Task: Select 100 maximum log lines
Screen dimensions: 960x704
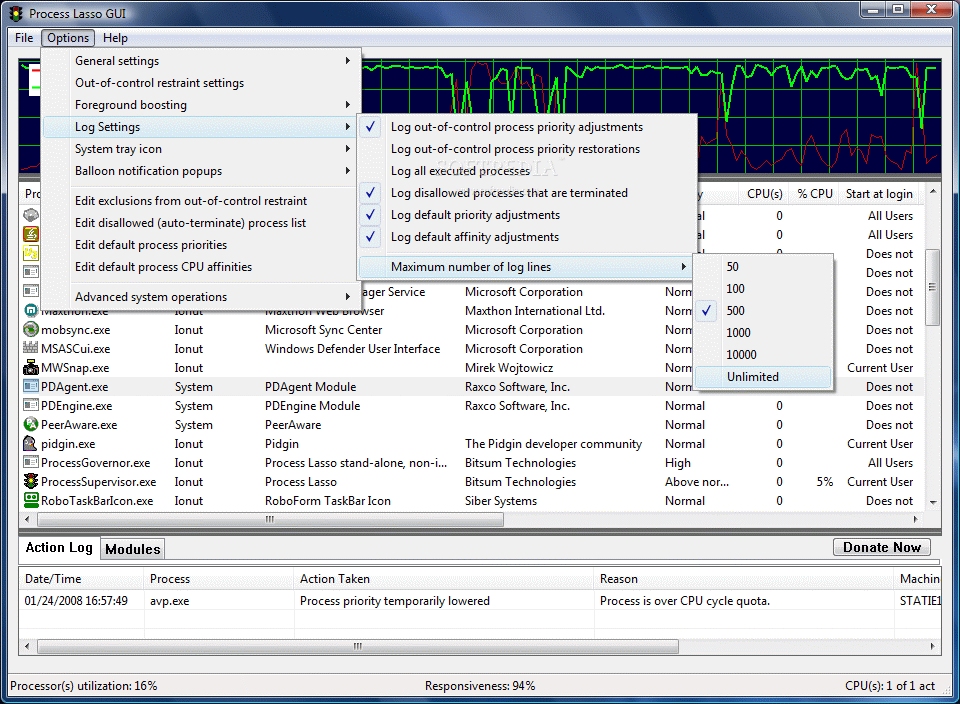Action: point(763,289)
